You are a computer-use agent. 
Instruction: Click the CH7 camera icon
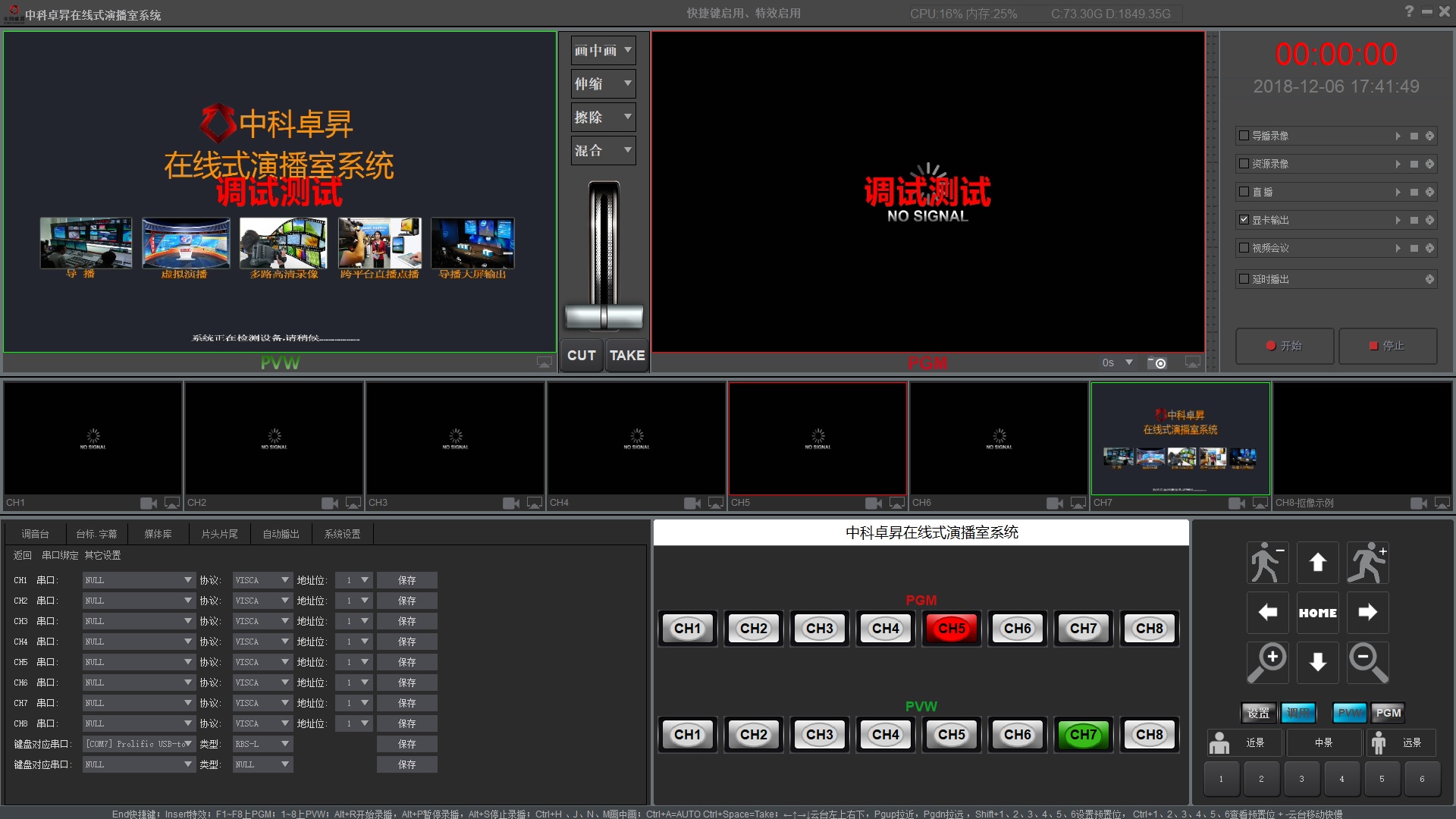click(1237, 503)
